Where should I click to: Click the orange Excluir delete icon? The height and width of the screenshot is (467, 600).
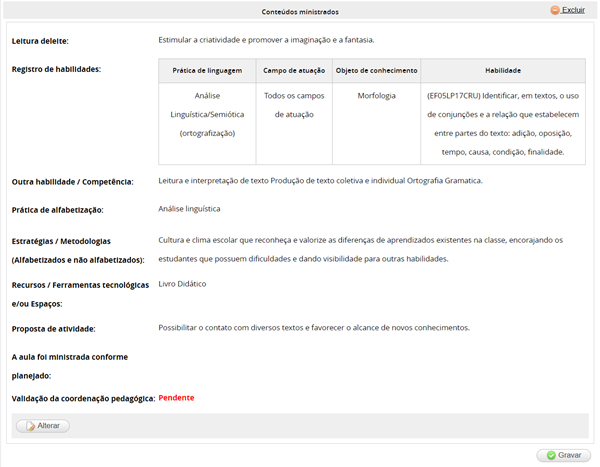(555, 10)
